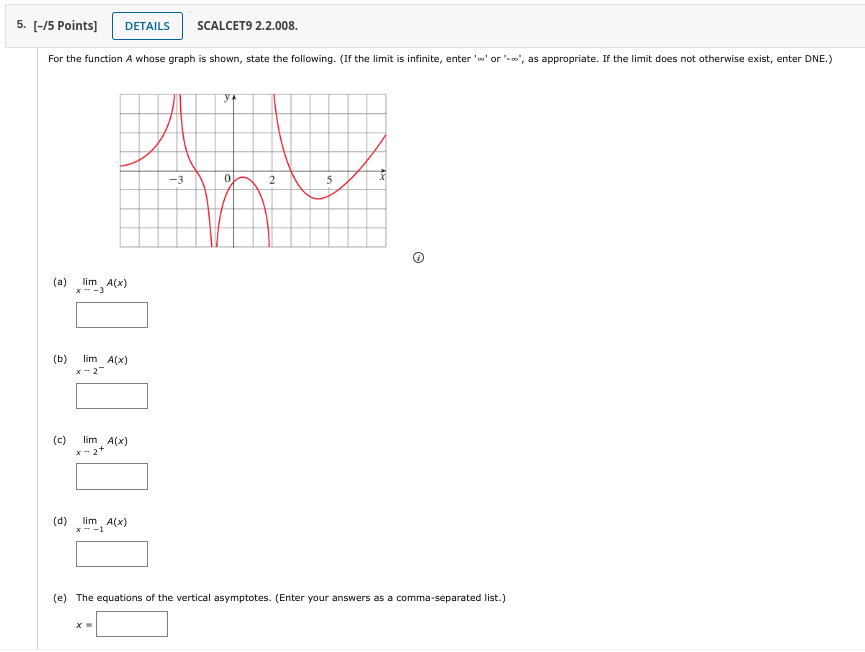Image resolution: width=865 pixels, height=652 pixels.
Task: Click the question number 5 label
Action: point(22,25)
